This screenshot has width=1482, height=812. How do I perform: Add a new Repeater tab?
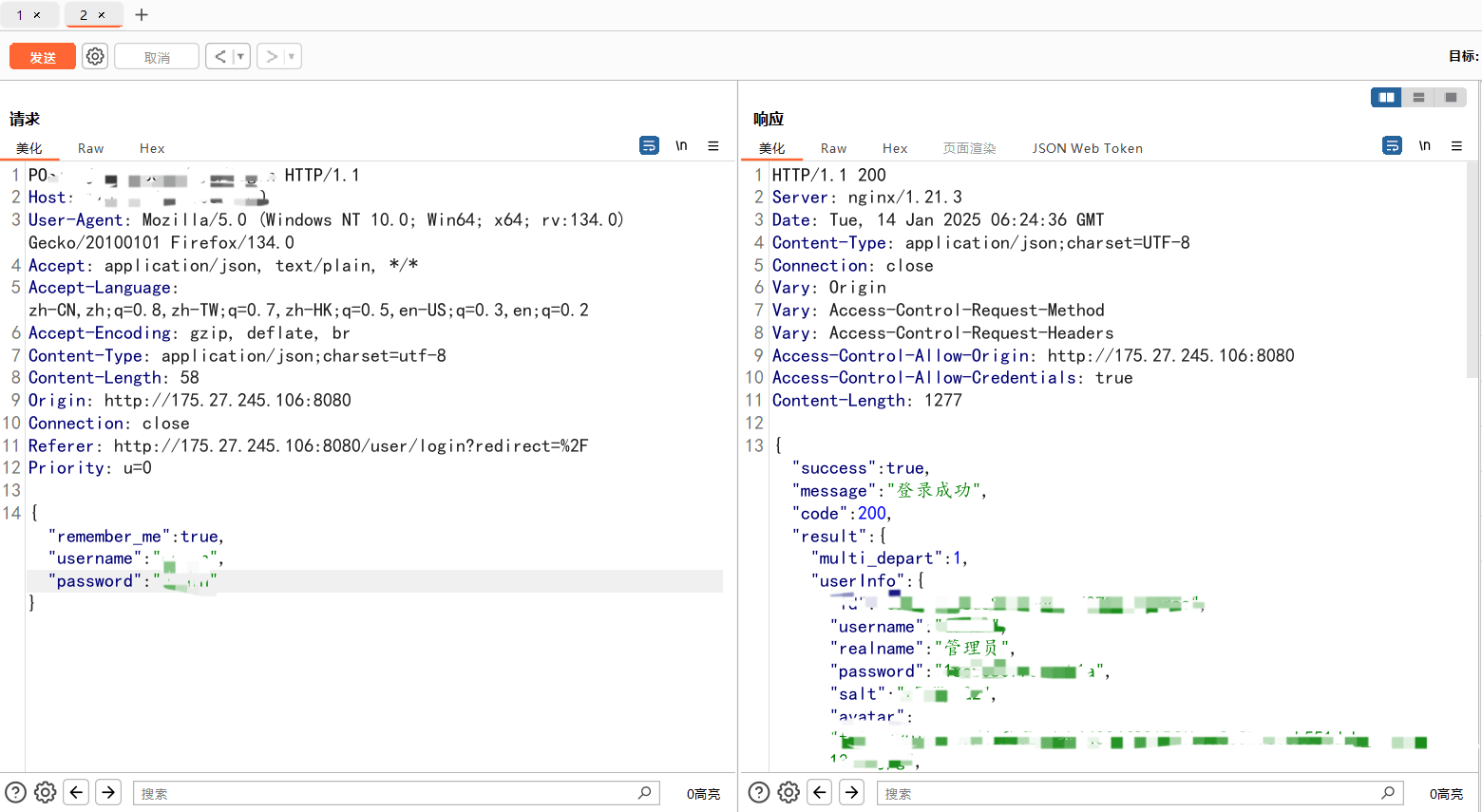pos(142,15)
